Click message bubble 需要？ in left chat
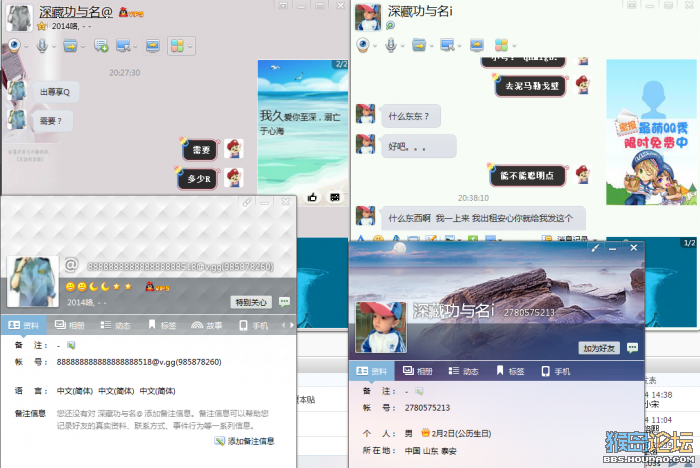The width and height of the screenshot is (700, 468). coord(51,121)
